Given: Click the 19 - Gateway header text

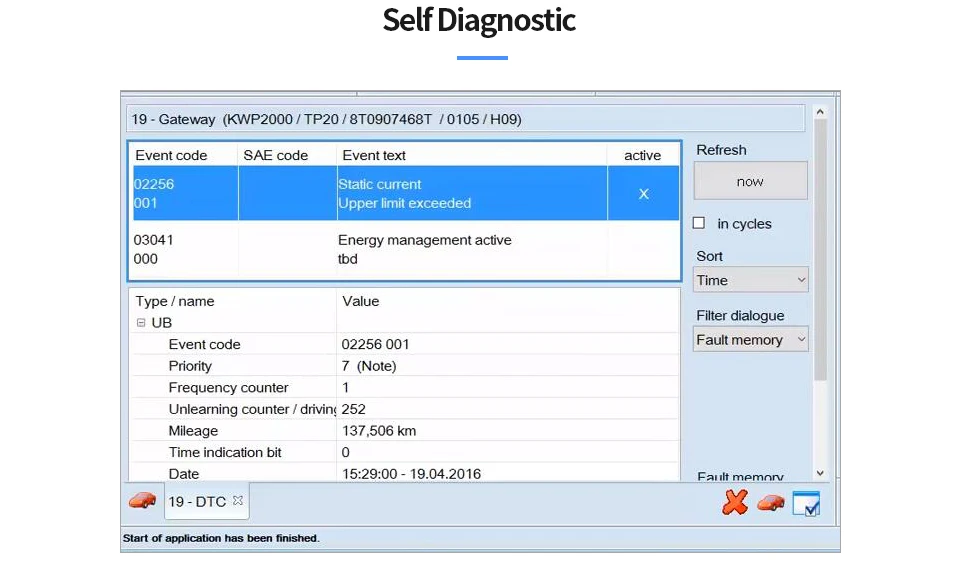Looking at the screenshot, I should point(326,119).
